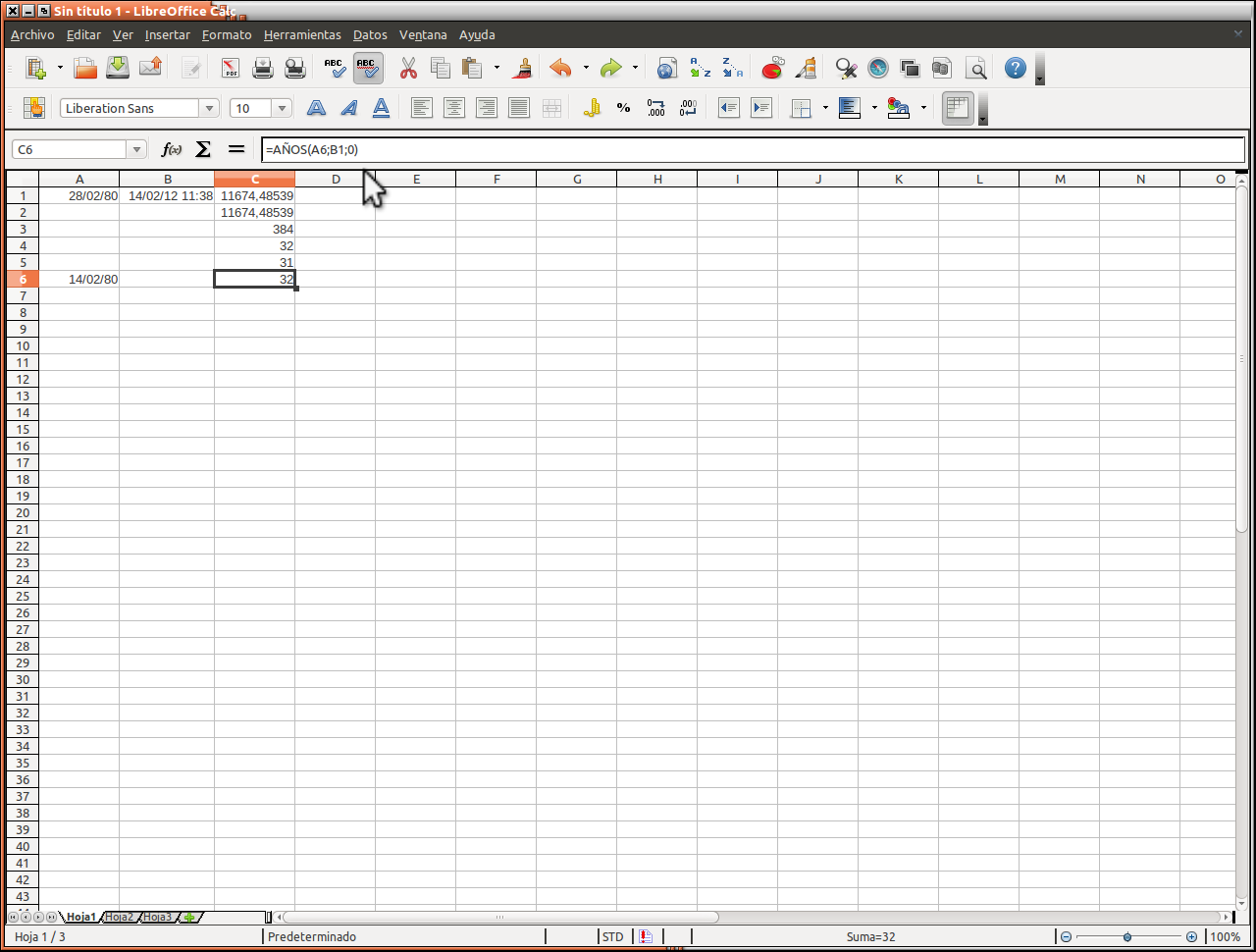
Task: Insert a chart using the pie chart icon
Action: [772, 68]
